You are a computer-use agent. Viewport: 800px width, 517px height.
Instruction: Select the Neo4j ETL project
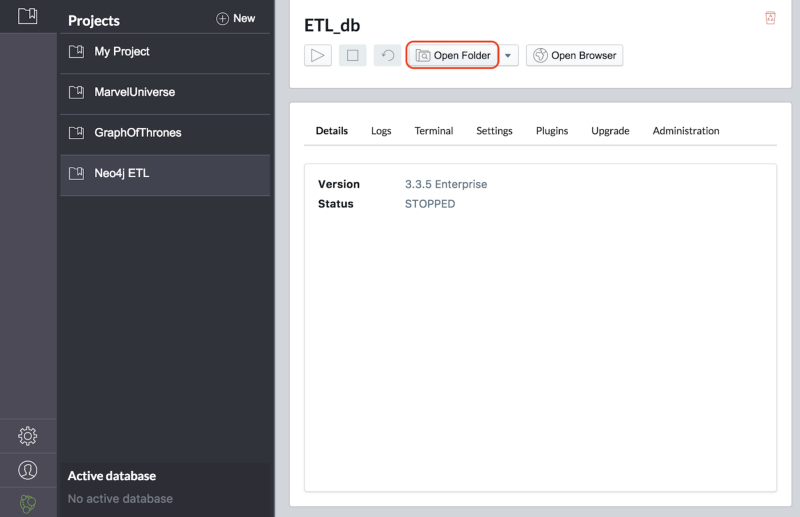click(165, 174)
